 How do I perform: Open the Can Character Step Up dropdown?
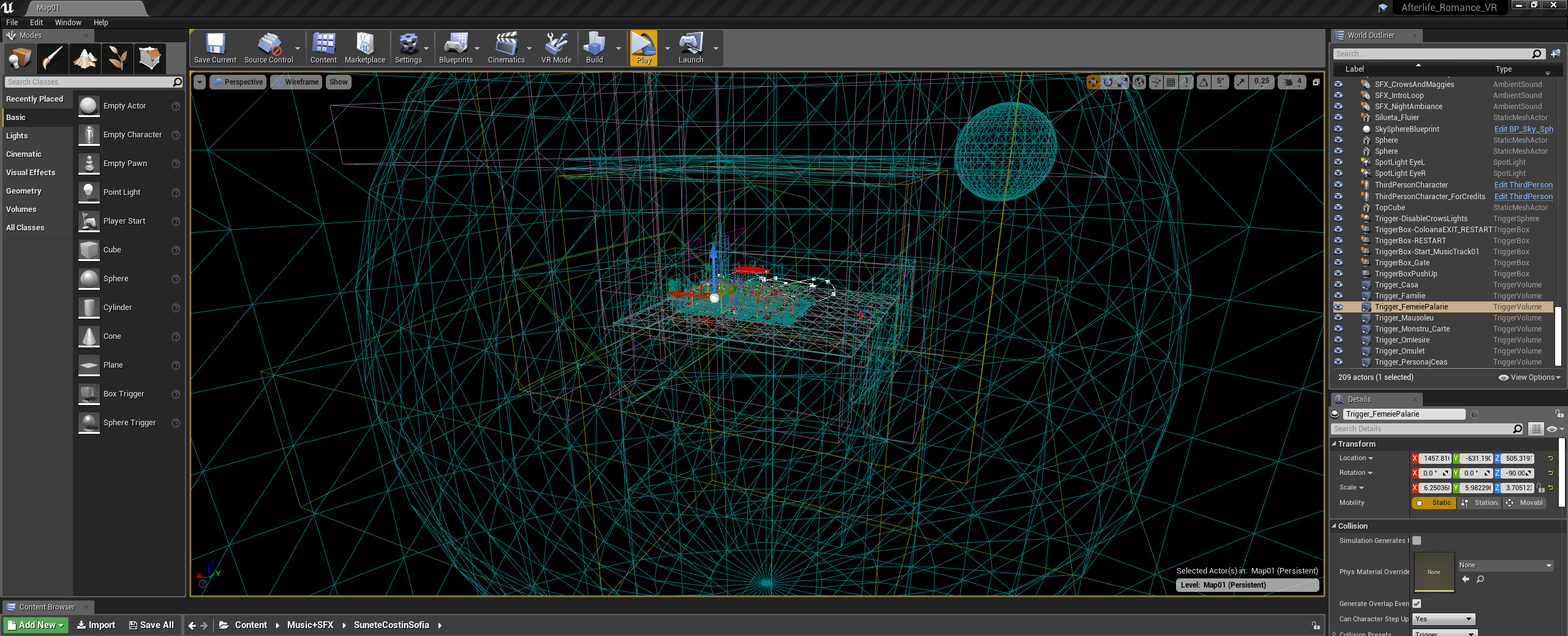[1443, 619]
